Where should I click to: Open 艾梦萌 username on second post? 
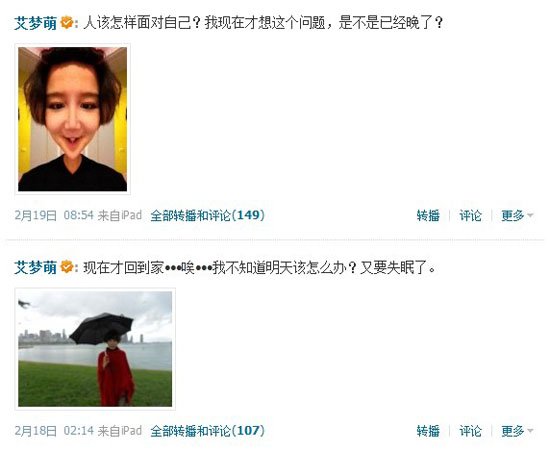(35, 268)
